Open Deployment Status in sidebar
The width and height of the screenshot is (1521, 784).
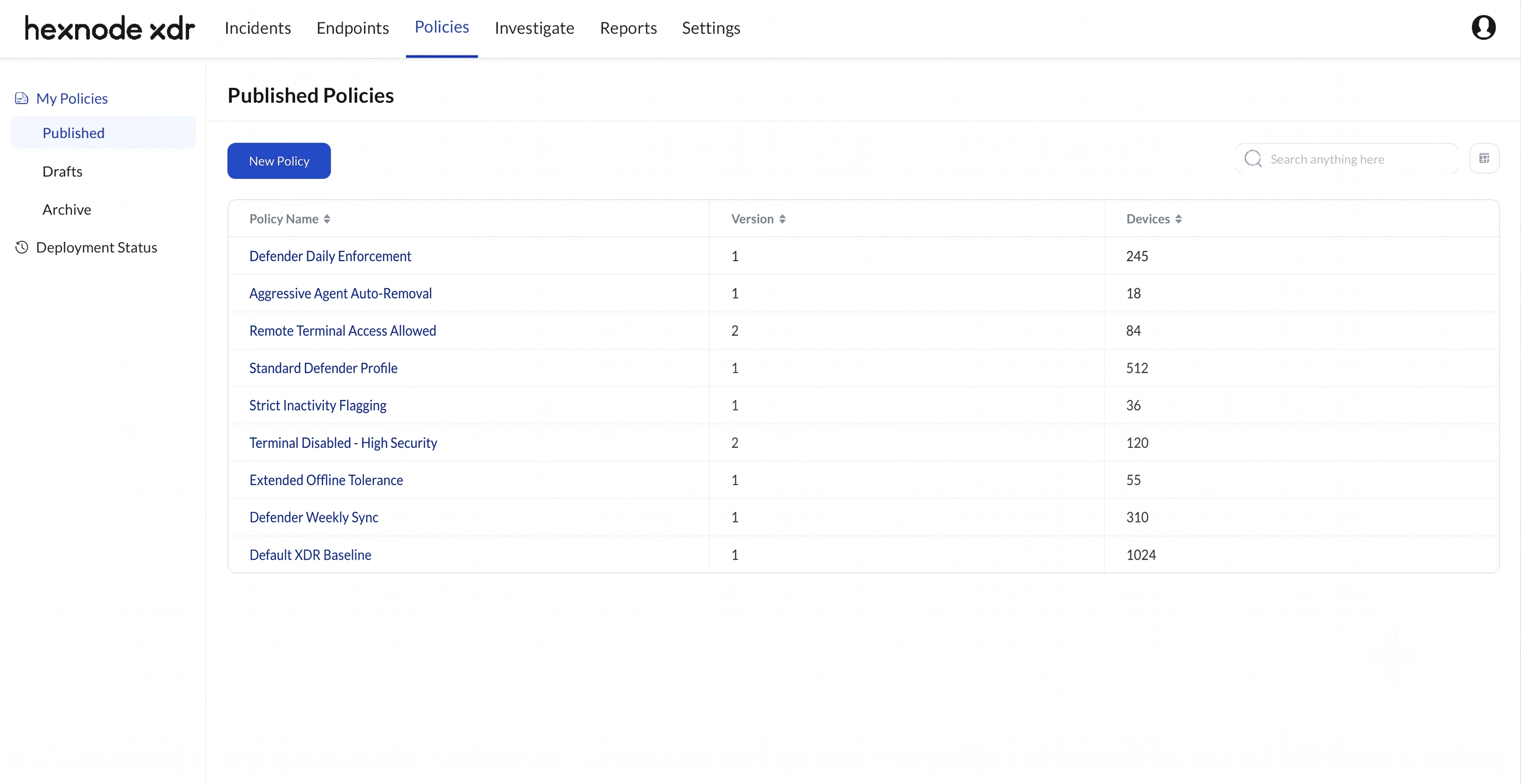point(96,247)
